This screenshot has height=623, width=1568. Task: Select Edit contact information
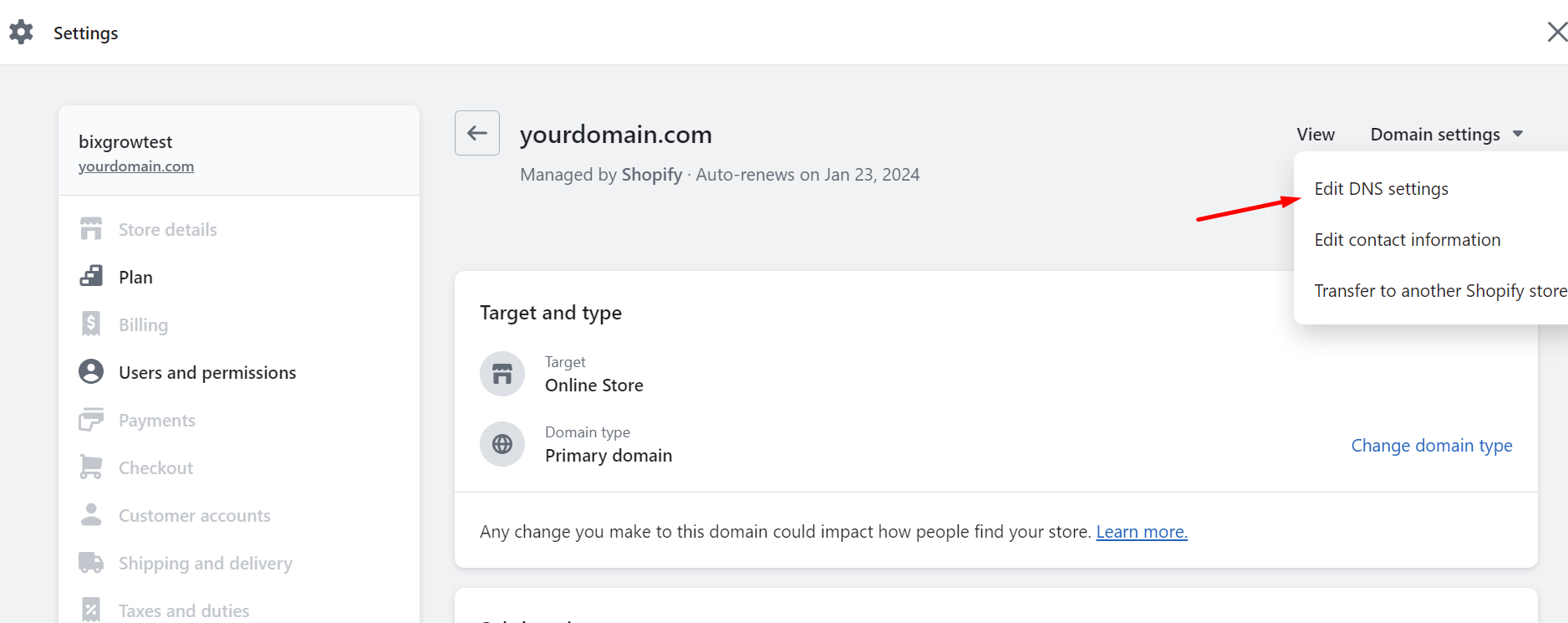pyautogui.click(x=1407, y=240)
